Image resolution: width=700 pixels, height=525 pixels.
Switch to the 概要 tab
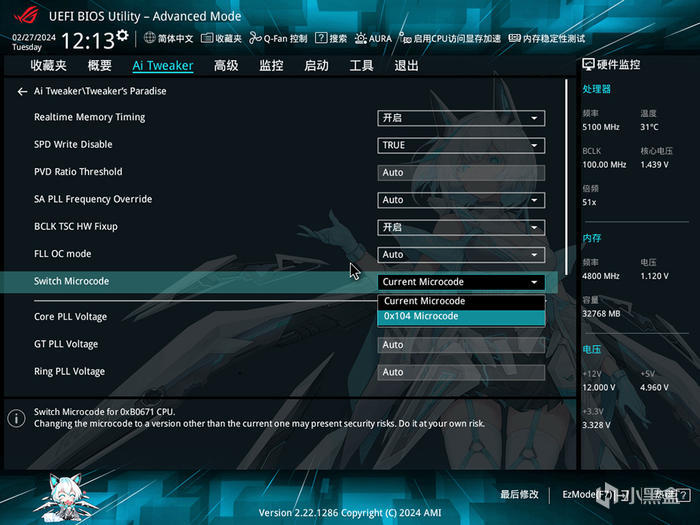[x=99, y=66]
